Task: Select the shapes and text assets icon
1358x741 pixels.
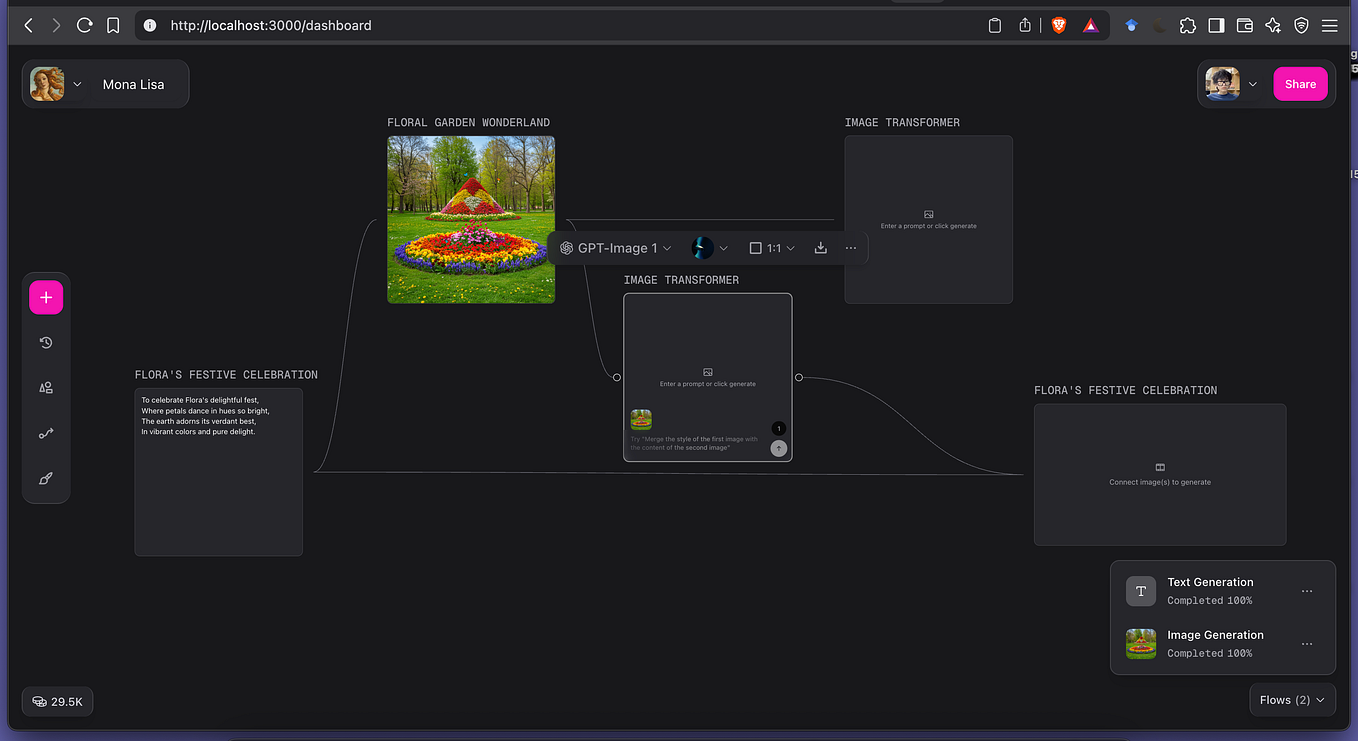Action: 46,388
